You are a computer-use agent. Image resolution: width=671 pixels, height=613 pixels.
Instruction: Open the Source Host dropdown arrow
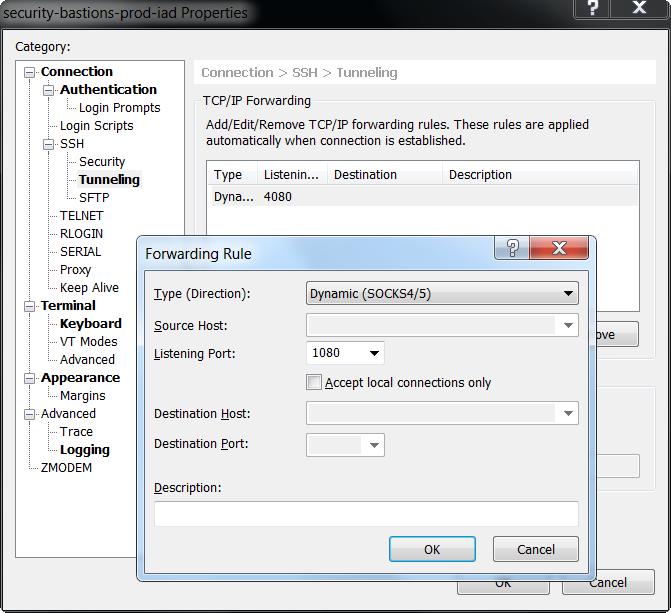pyautogui.click(x=568, y=325)
